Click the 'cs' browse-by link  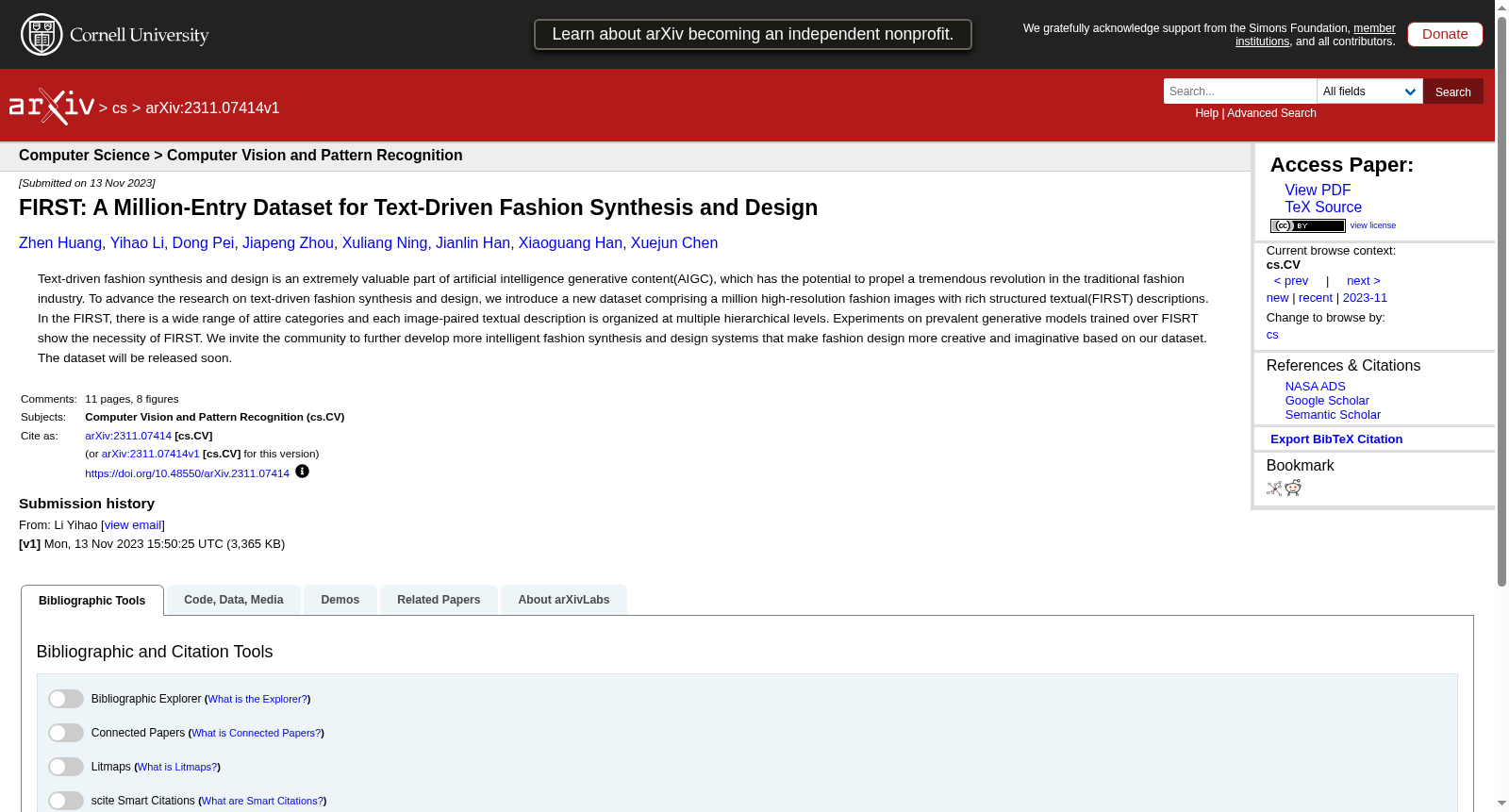[x=1272, y=334]
